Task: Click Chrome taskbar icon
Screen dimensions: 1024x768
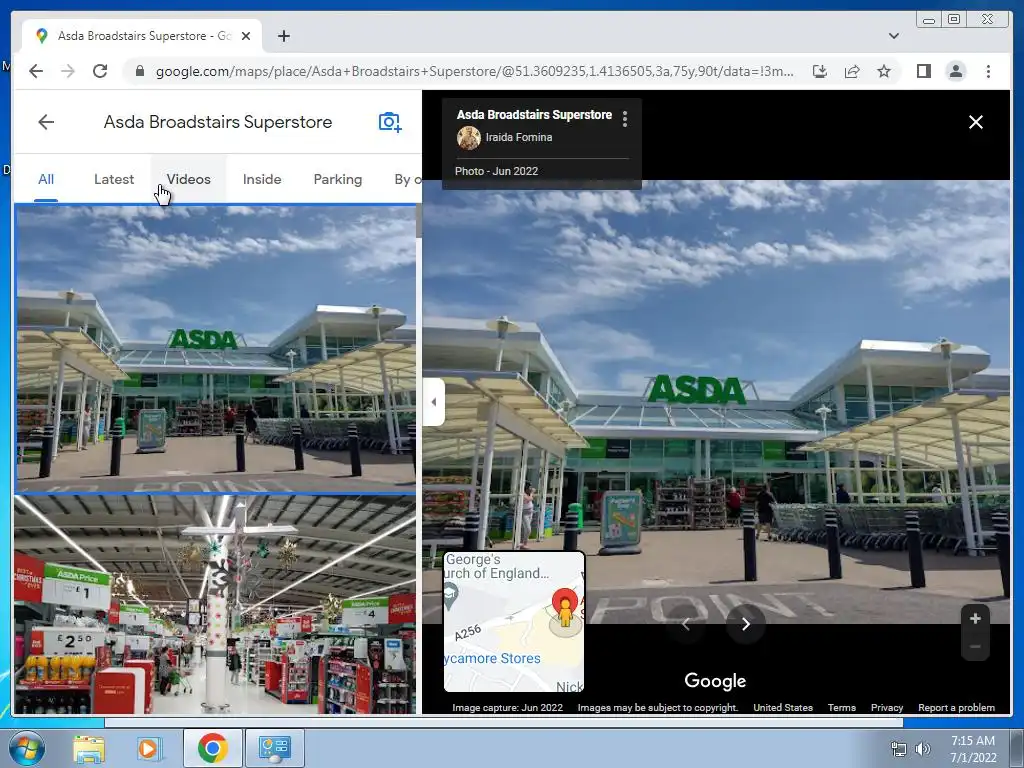Action: [212, 748]
